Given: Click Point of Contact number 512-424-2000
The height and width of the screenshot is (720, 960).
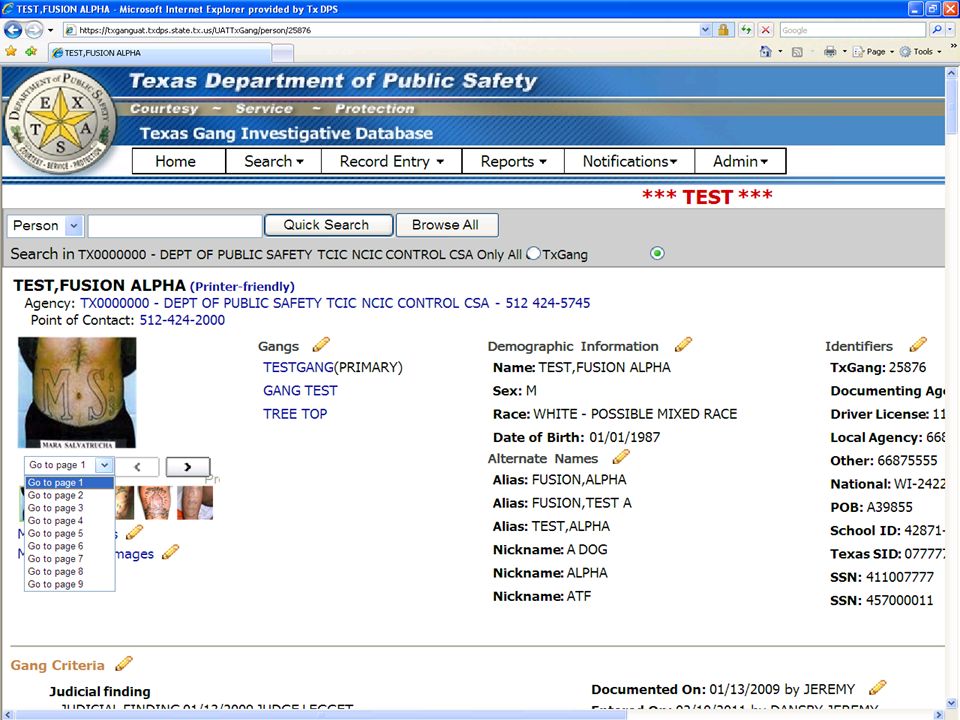Looking at the screenshot, I should 182,320.
